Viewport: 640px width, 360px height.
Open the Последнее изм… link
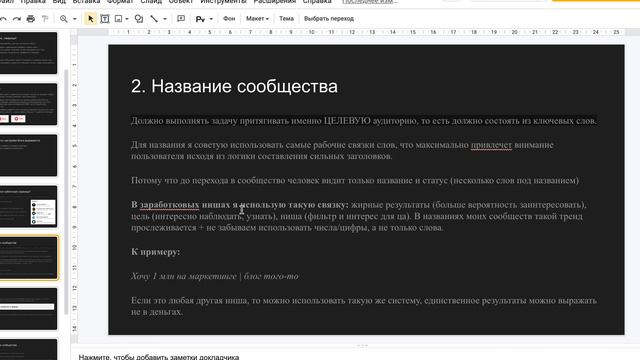[x=370, y=2]
